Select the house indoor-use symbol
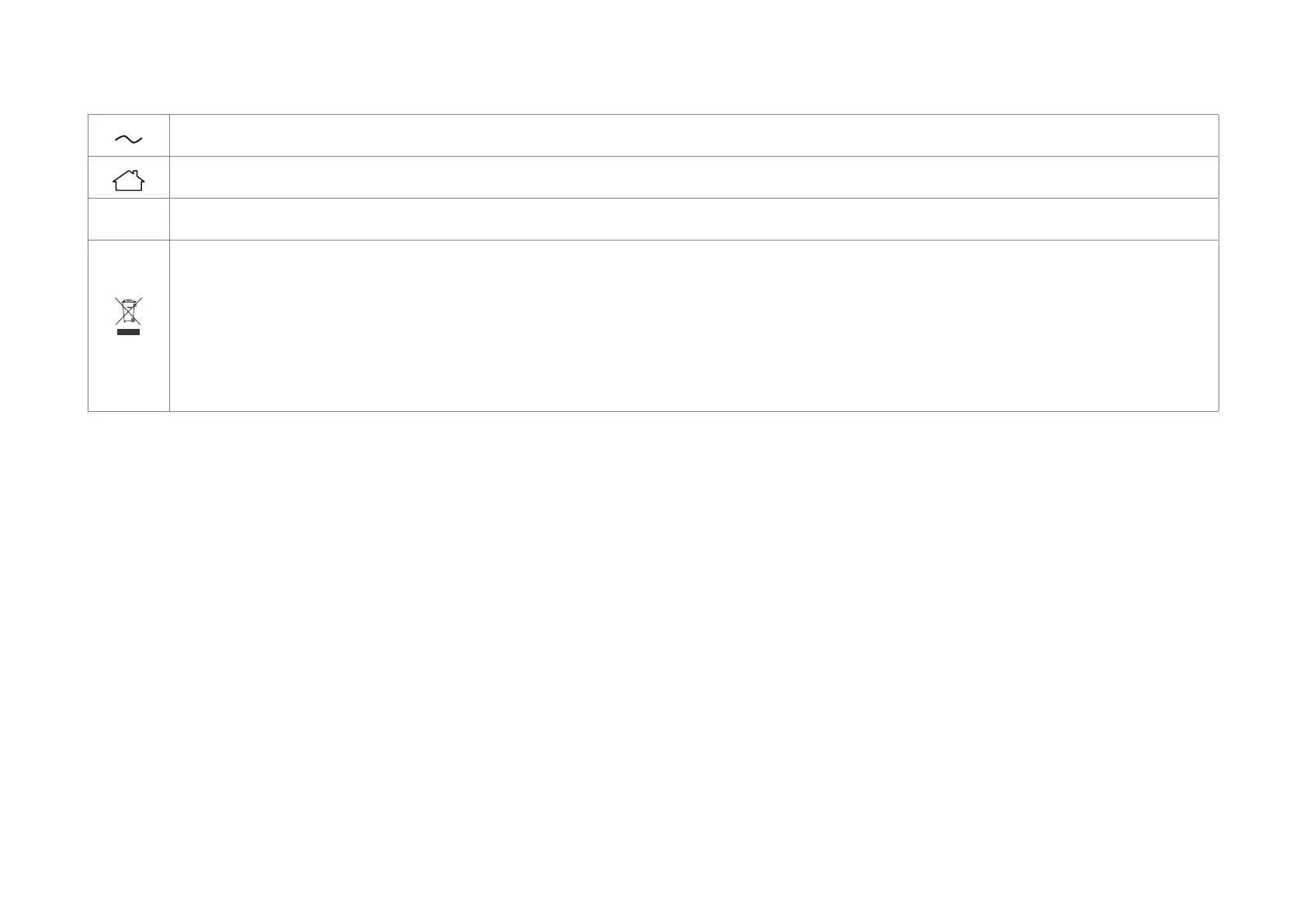1307x924 pixels. point(128,180)
